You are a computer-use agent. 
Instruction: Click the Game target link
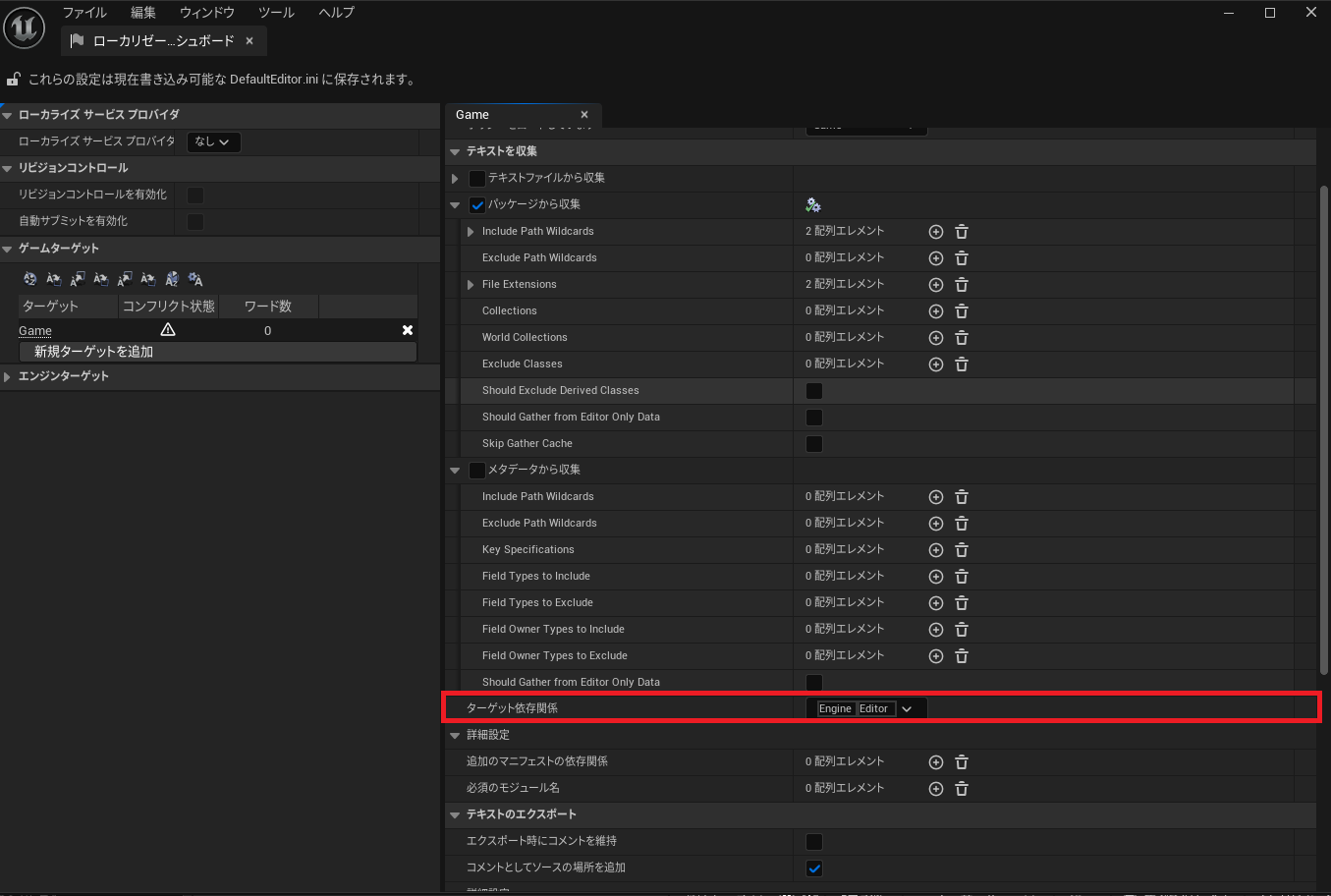35,331
